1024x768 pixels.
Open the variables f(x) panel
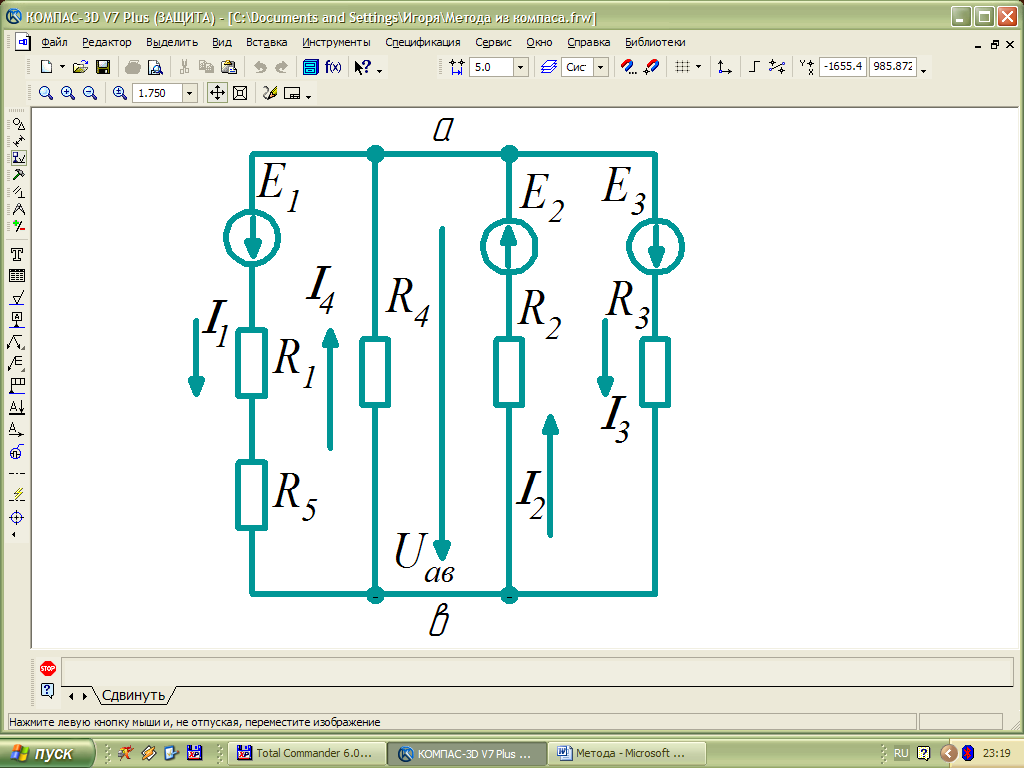[332, 67]
